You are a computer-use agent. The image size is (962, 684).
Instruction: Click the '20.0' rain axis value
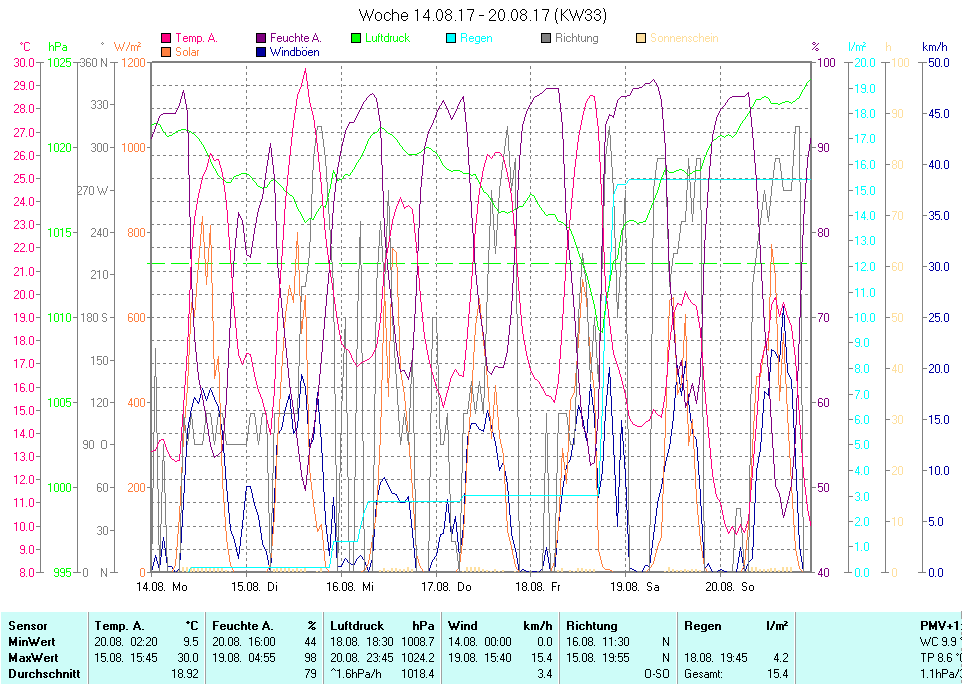click(x=862, y=63)
